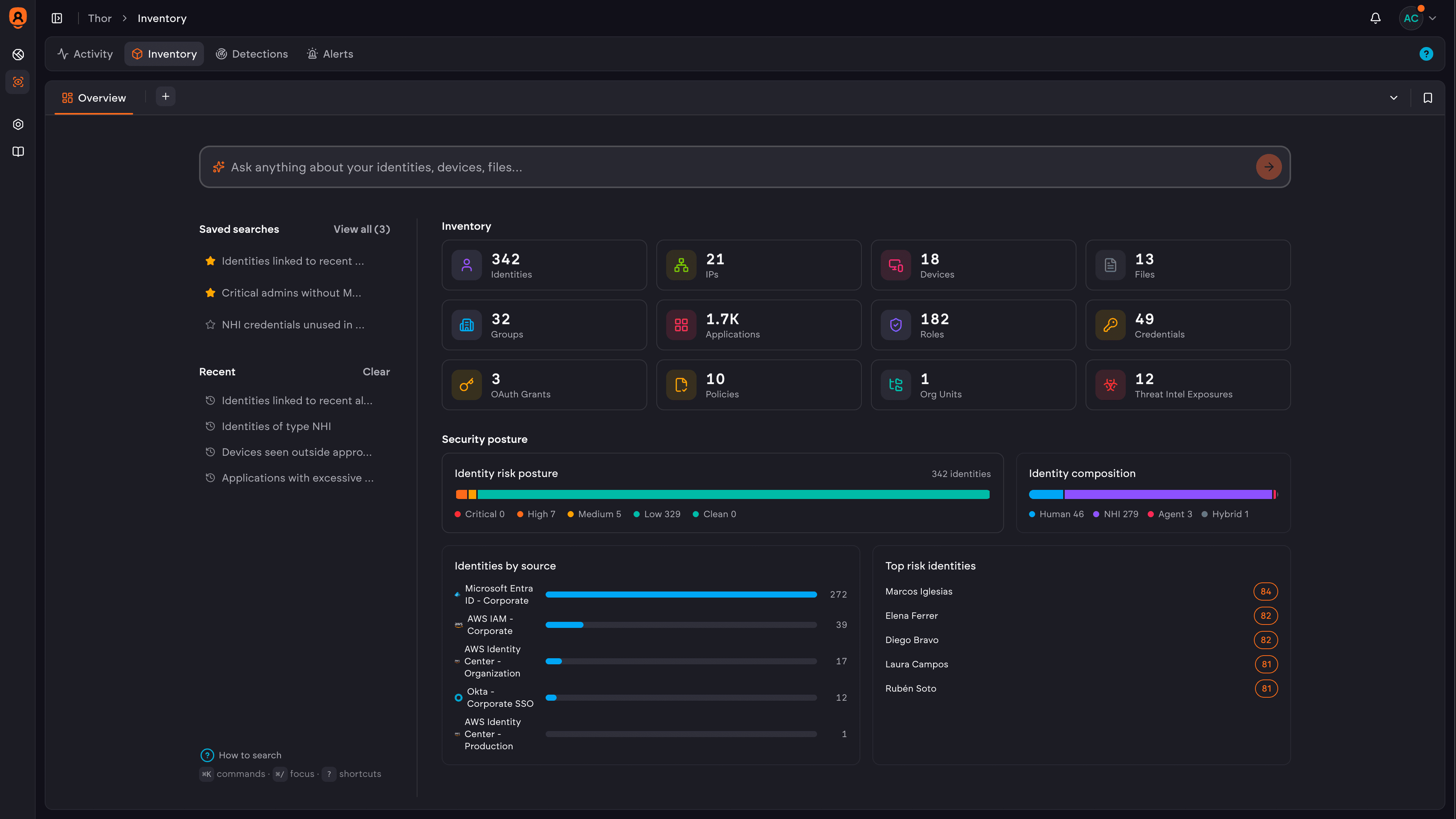
Task: Clear the recent searches
Action: [377, 372]
